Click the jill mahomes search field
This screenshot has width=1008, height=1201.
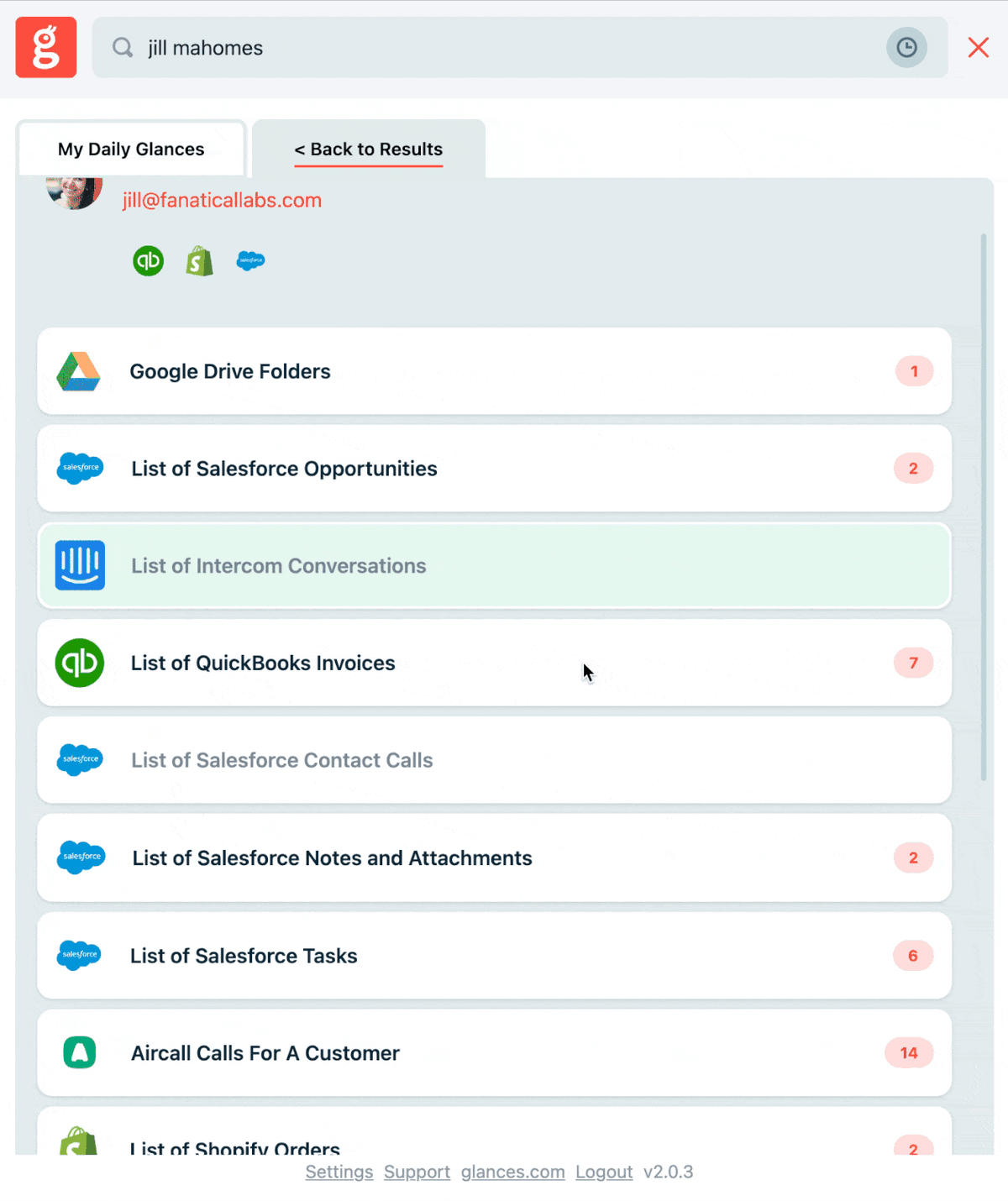520,47
